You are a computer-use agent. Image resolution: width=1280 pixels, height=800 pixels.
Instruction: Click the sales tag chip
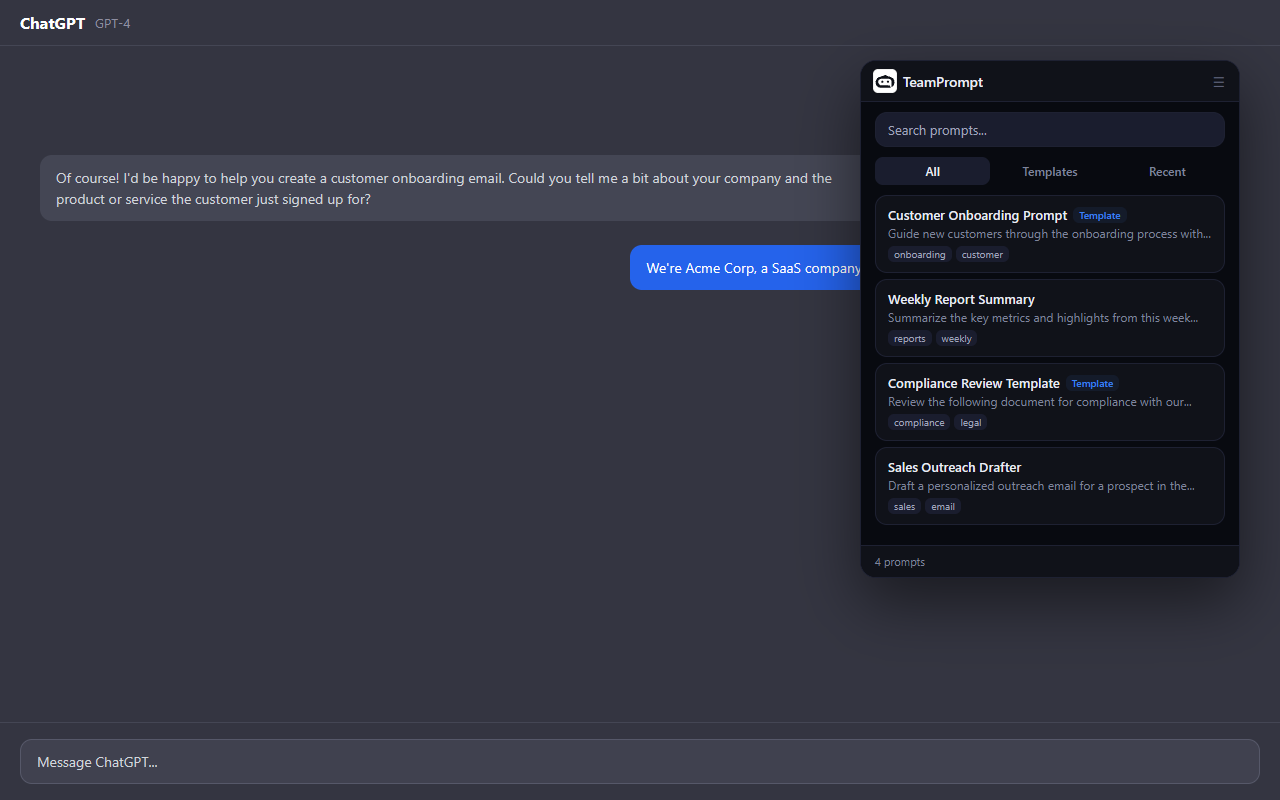click(x=904, y=507)
